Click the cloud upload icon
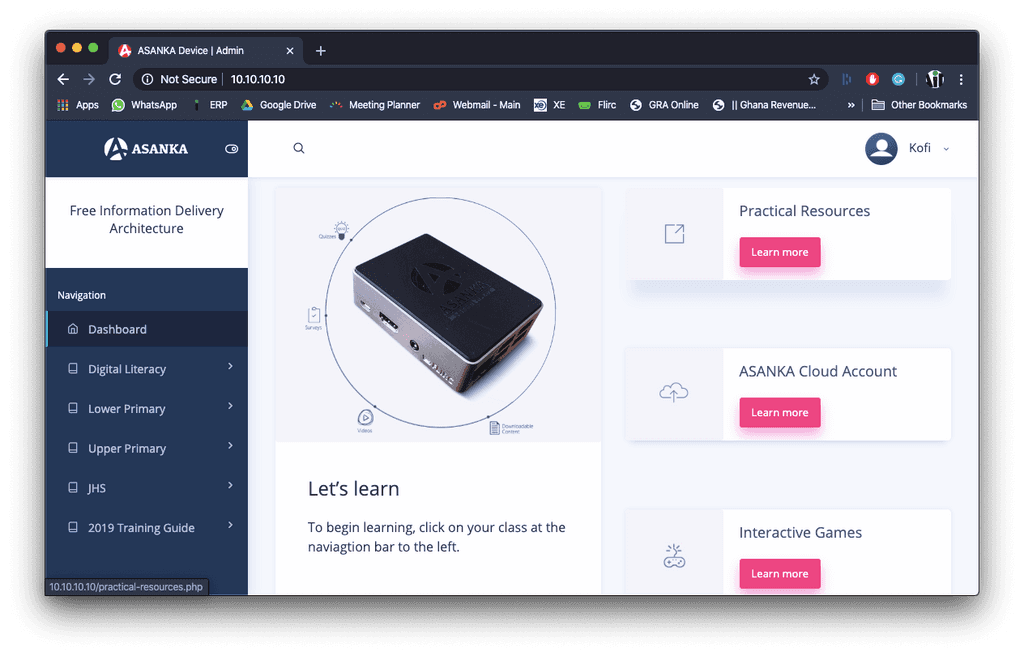1024x655 pixels. (674, 392)
